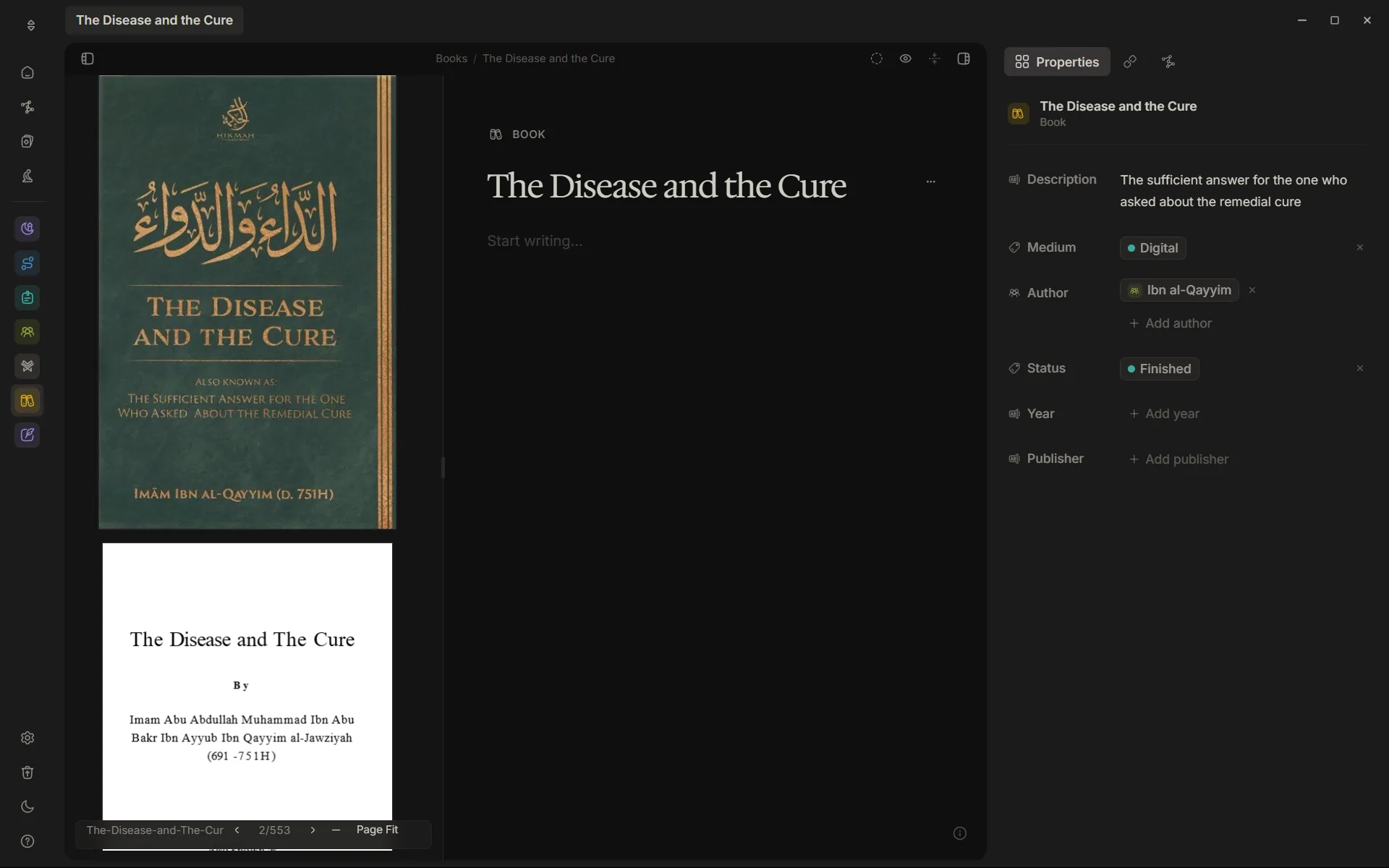Zoom out the PDF with minus button

click(x=336, y=830)
